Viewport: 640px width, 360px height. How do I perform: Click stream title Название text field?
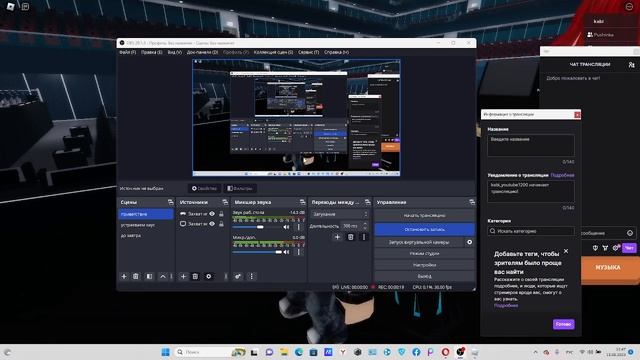[531, 145]
